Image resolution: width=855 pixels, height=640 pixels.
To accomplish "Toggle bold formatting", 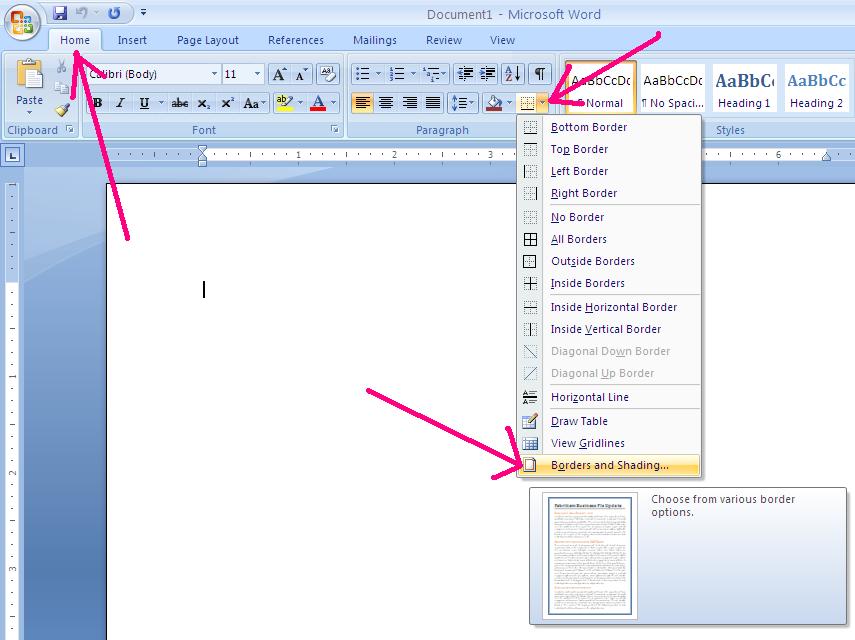I will point(96,103).
